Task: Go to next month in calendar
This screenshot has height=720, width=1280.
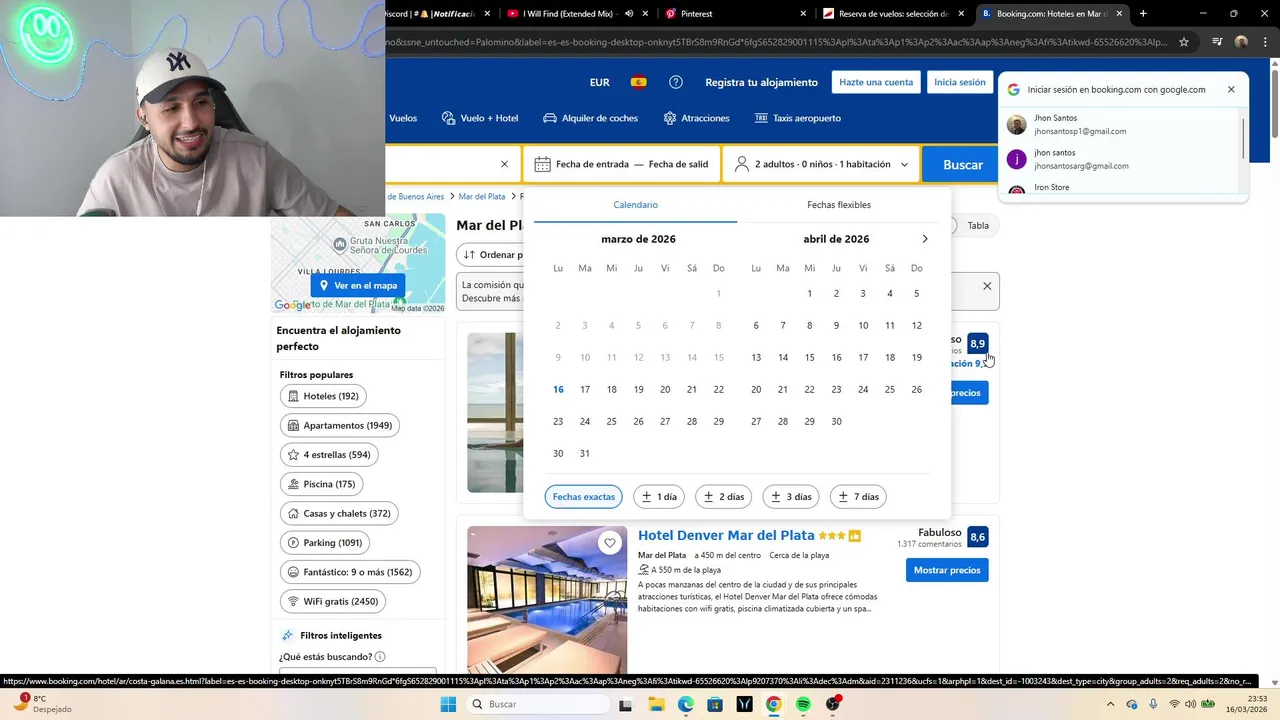Action: point(924,239)
